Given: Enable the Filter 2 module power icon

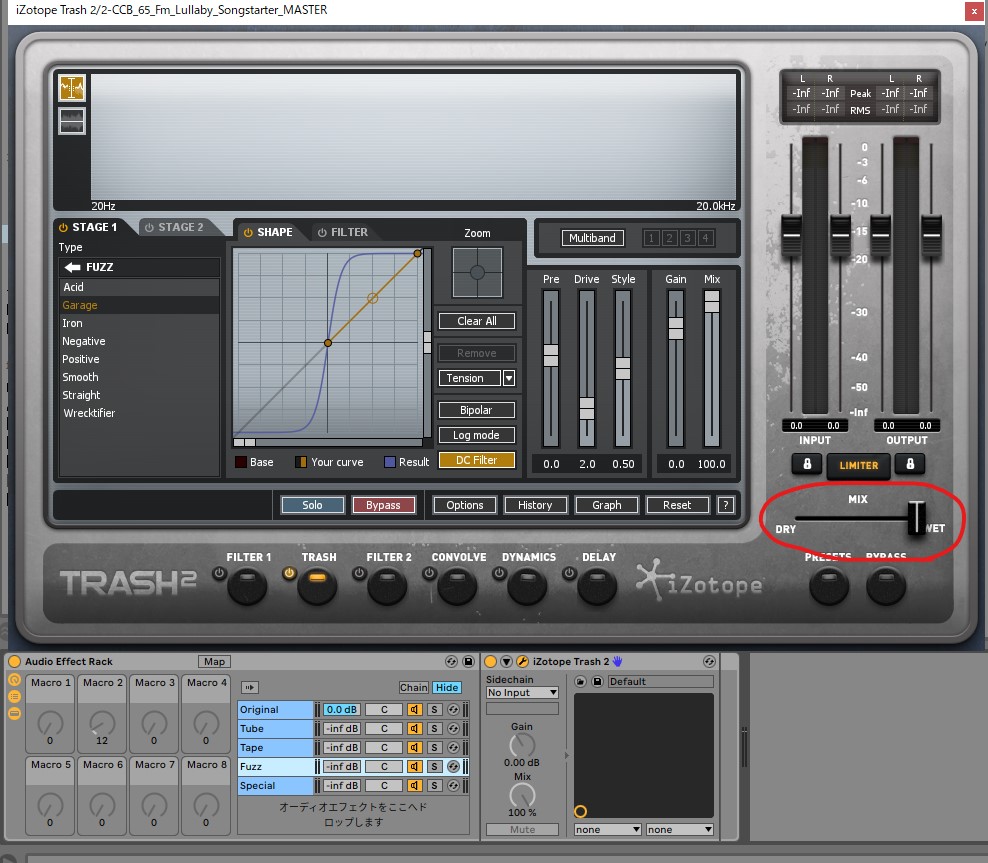Looking at the screenshot, I should (359, 573).
